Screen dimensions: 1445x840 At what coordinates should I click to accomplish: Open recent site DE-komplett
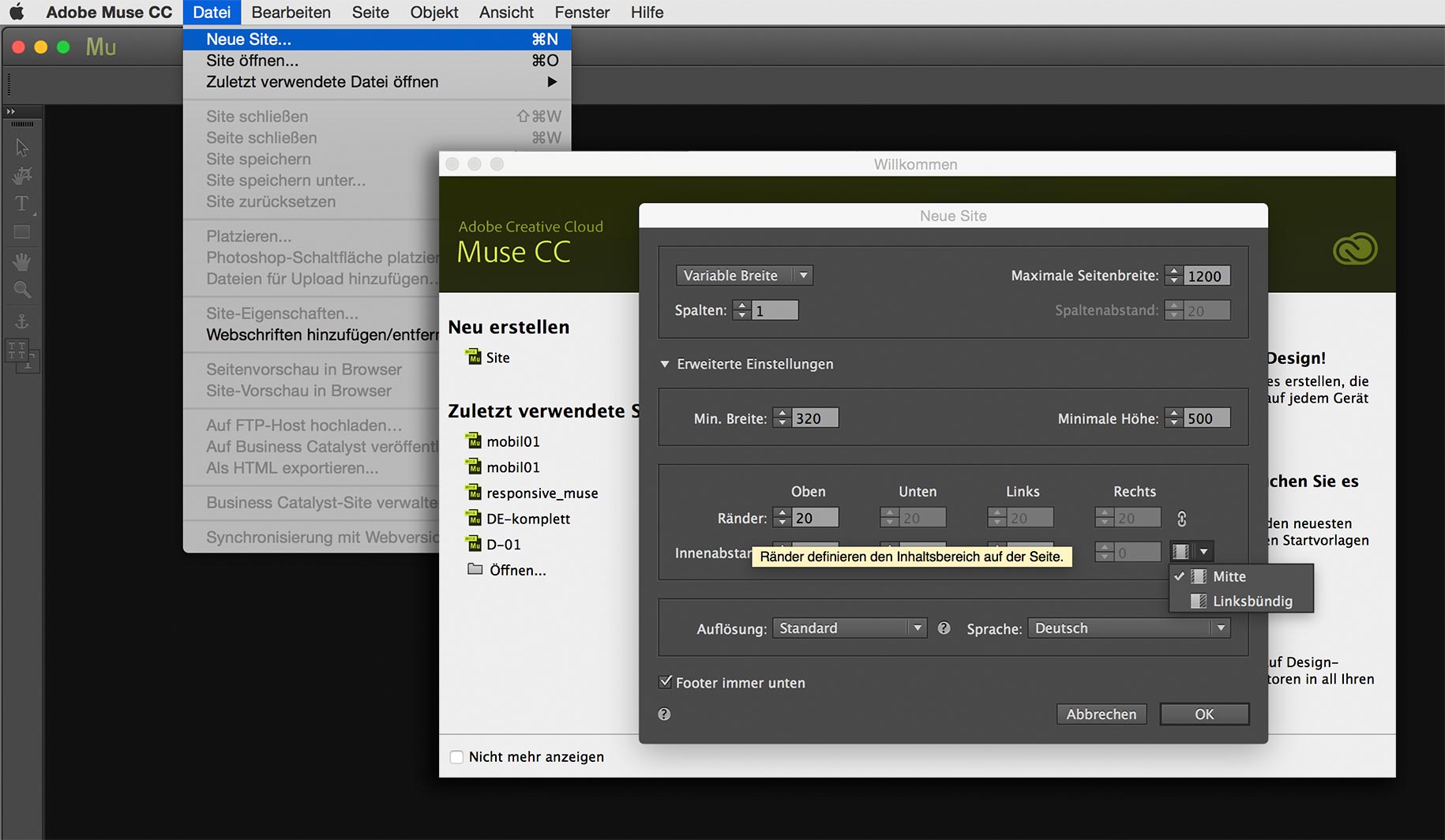click(x=528, y=519)
